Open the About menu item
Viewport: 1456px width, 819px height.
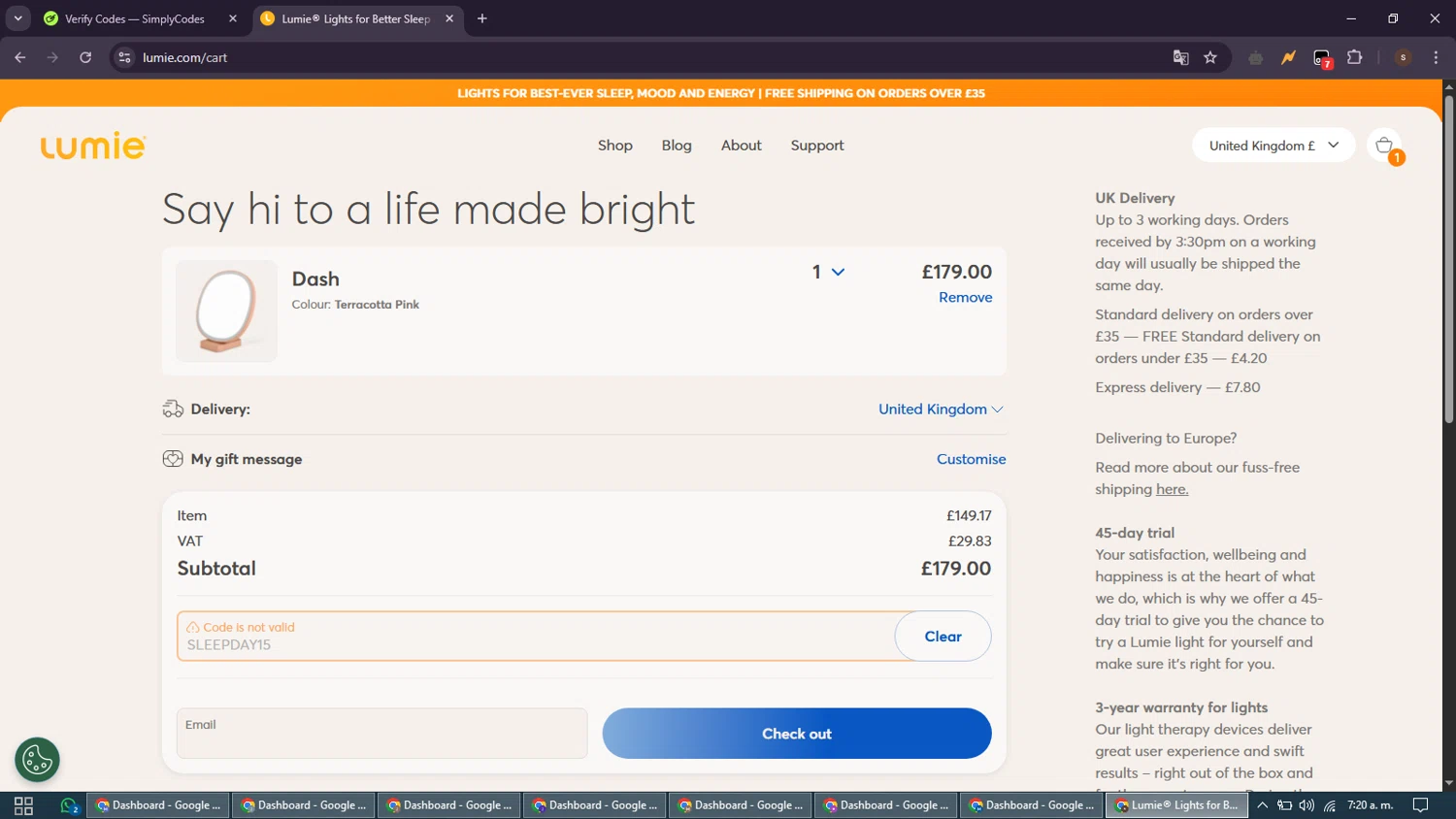pos(741,145)
